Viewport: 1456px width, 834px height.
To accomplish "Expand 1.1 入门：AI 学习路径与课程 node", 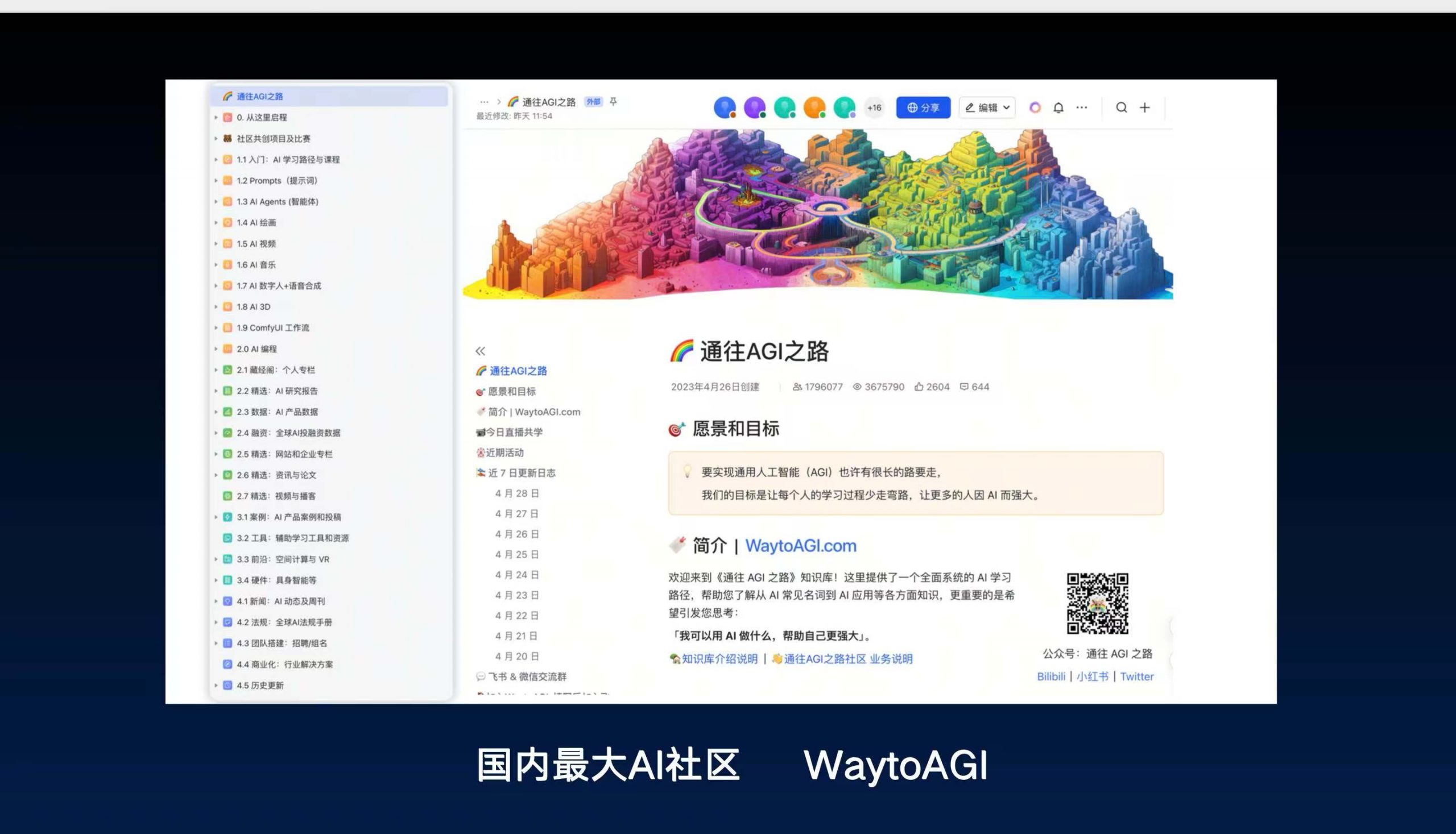I will [x=216, y=160].
